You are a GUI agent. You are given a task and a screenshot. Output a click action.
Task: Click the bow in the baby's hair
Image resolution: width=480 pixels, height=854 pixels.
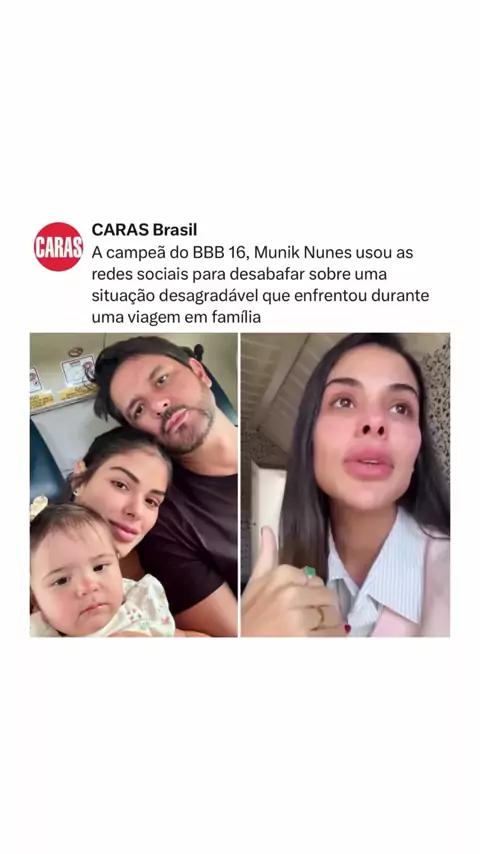[x=38, y=505]
